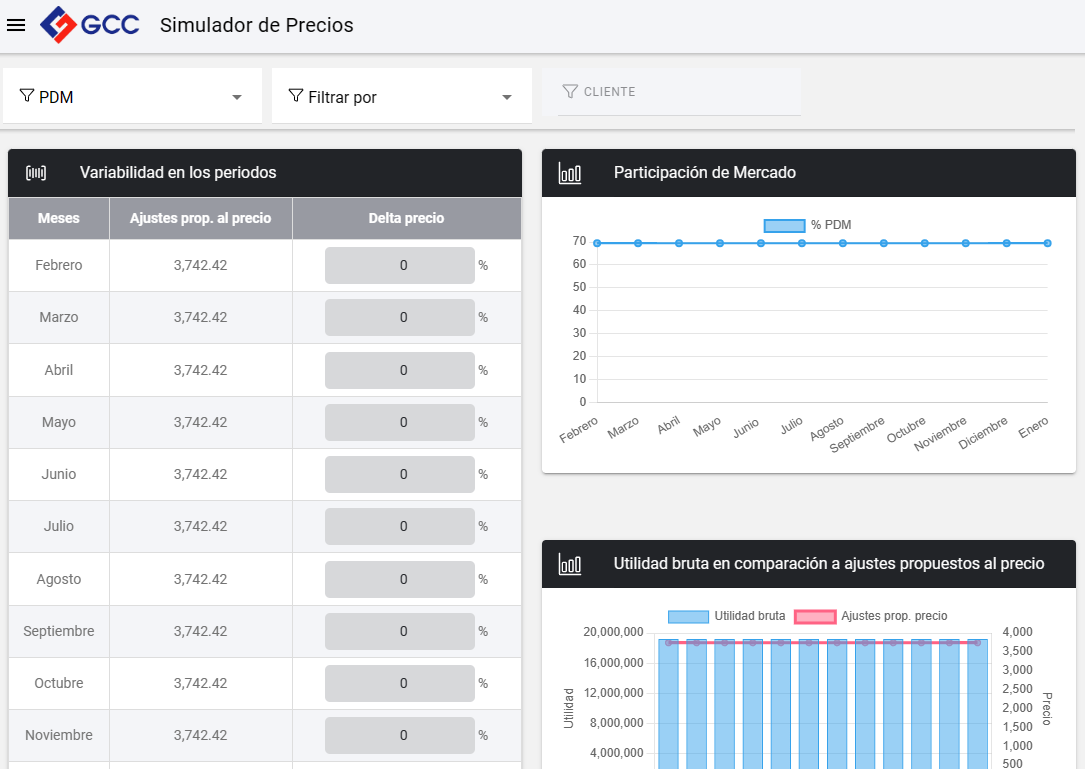Expand the PDM dropdown arrow
The height and width of the screenshot is (769, 1085).
237,97
